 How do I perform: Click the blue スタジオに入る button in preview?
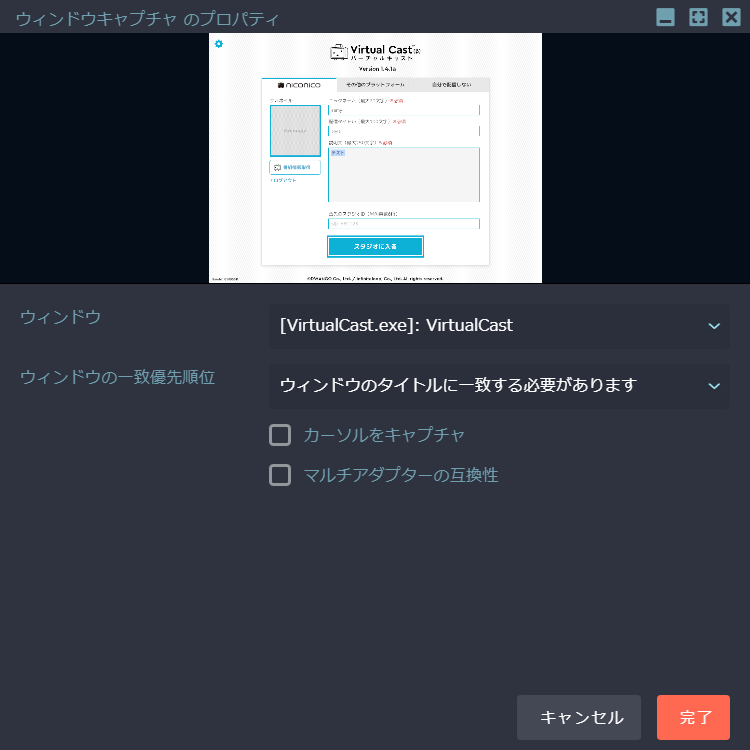[375, 246]
